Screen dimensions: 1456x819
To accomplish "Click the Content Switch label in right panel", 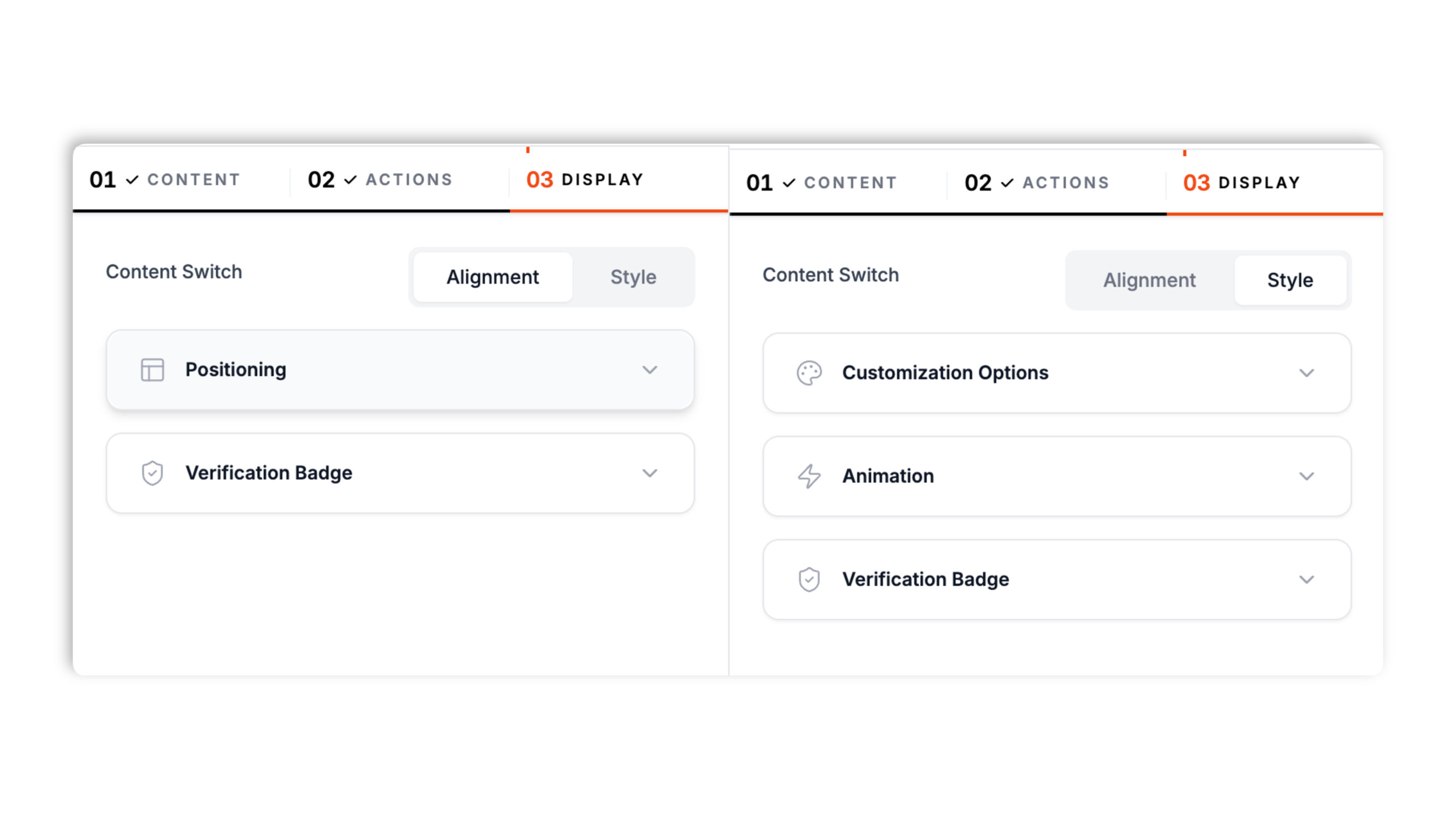I will [x=830, y=275].
